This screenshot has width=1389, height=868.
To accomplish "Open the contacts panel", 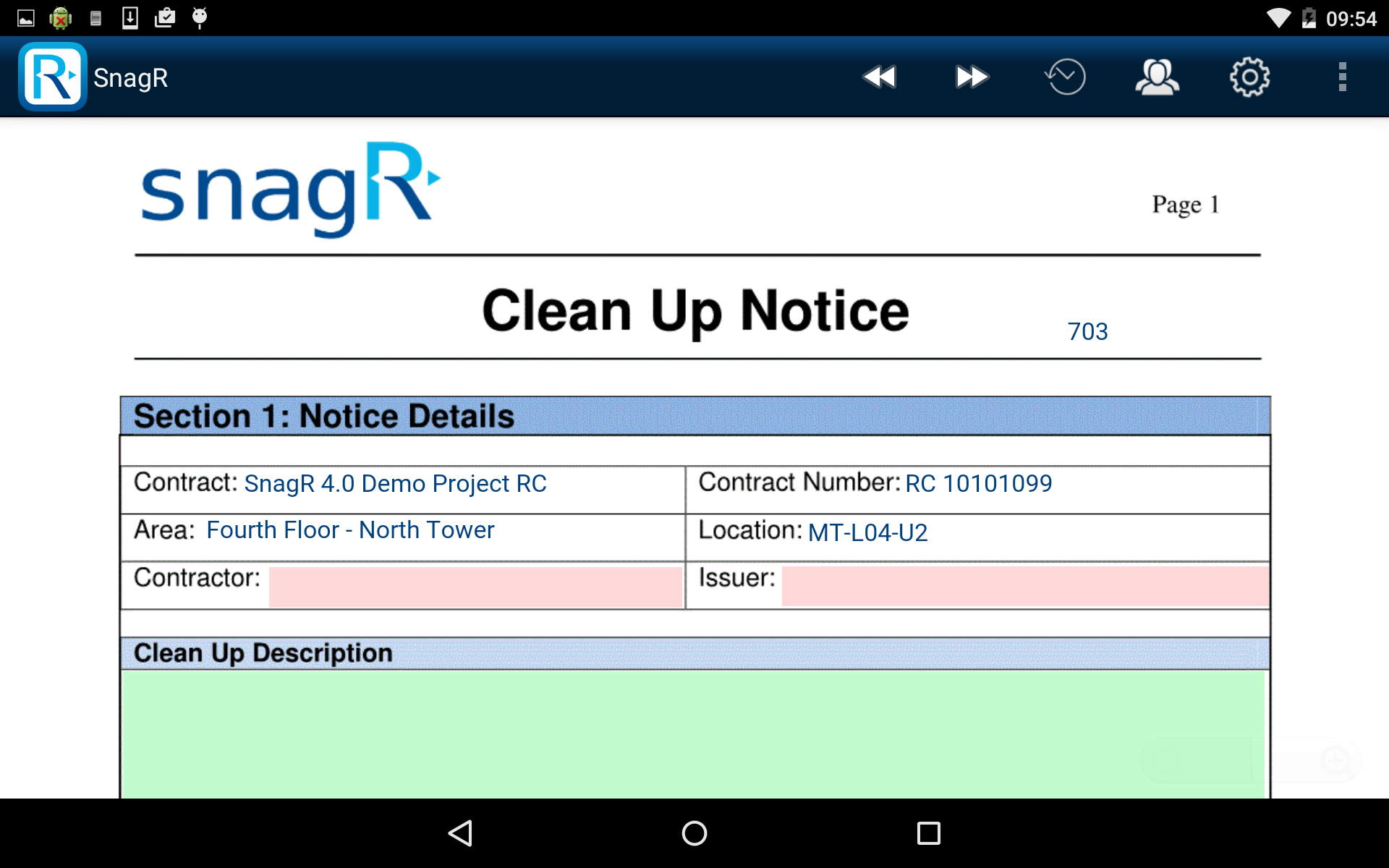I will (1157, 76).
